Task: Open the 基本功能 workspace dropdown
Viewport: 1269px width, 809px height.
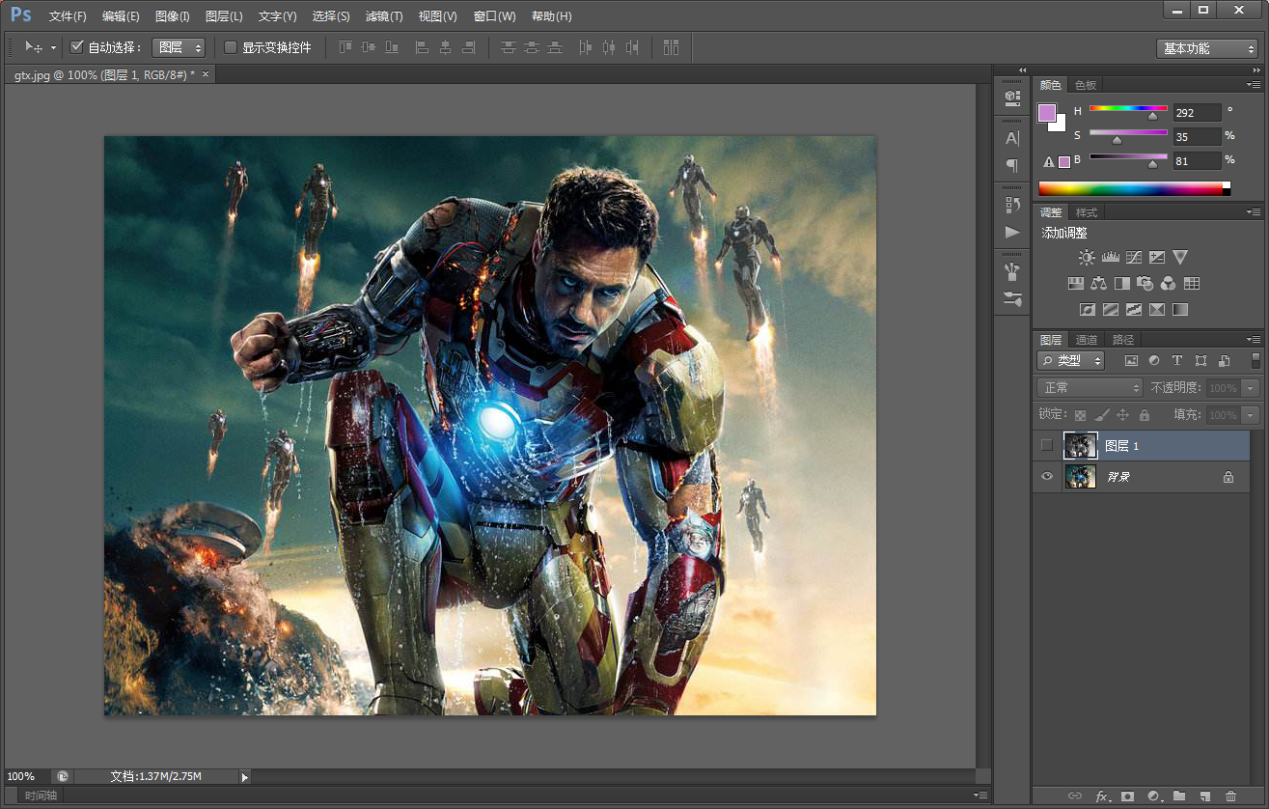Action: 1207,48
